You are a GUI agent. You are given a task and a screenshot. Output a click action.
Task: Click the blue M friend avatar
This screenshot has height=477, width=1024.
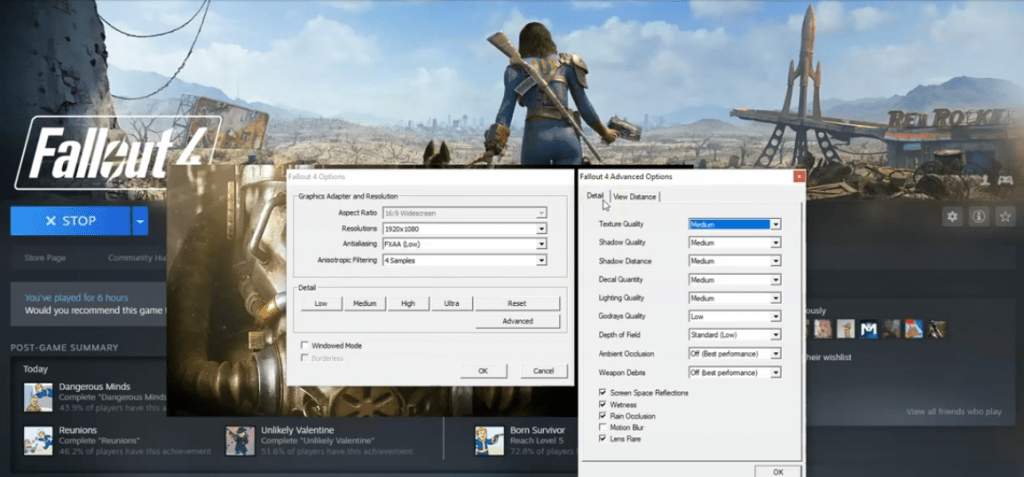point(870,328)
